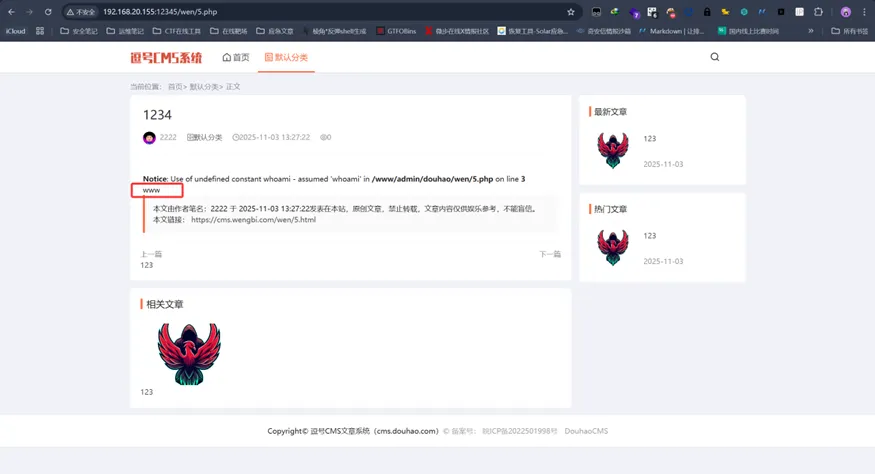
Task: Click the related article phoenix thumbnail
Action: (x=189, y=353)
